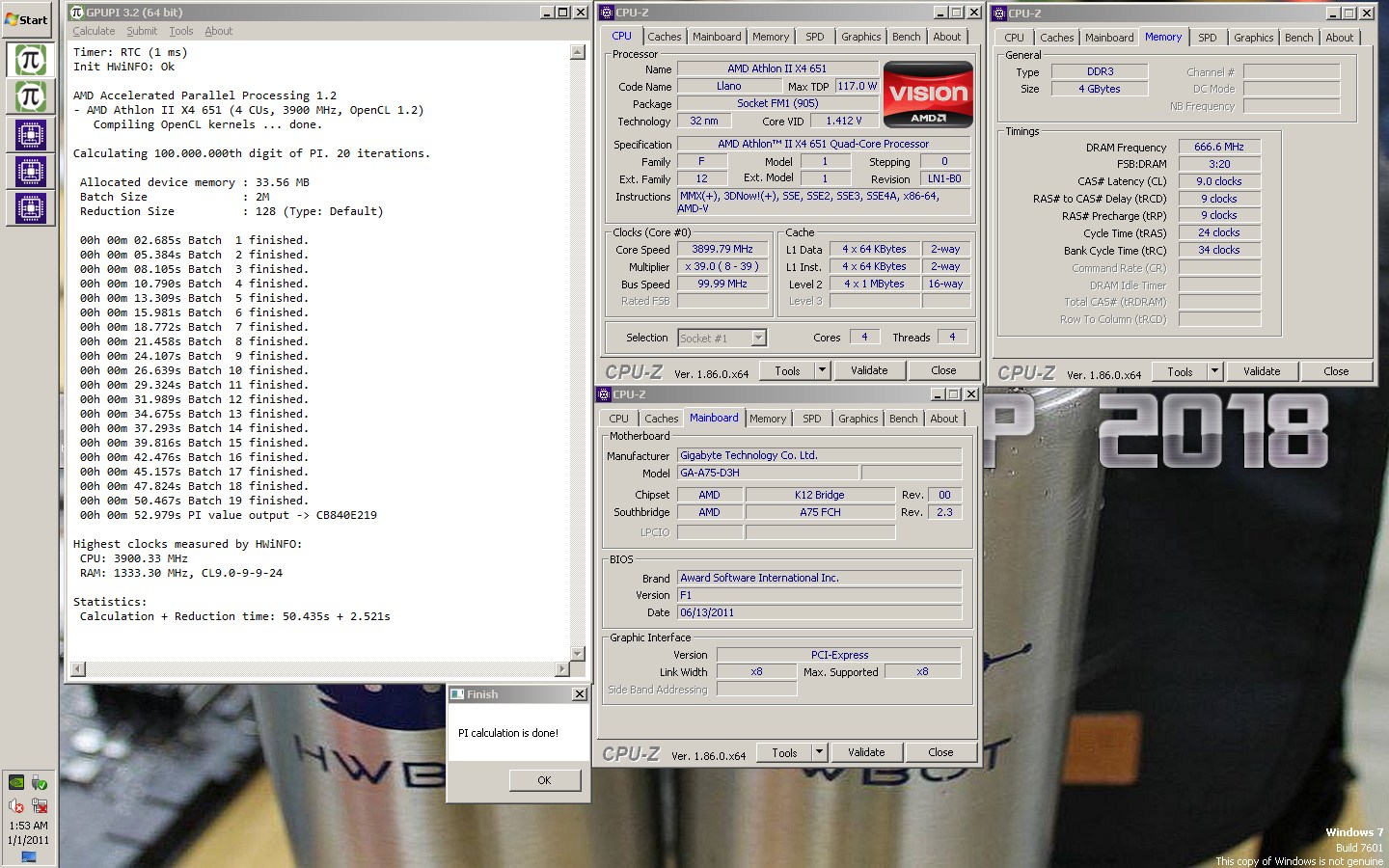Click GPUPI log scroll-down arrow
The image size is (1389, 868).
click(578, 654)
